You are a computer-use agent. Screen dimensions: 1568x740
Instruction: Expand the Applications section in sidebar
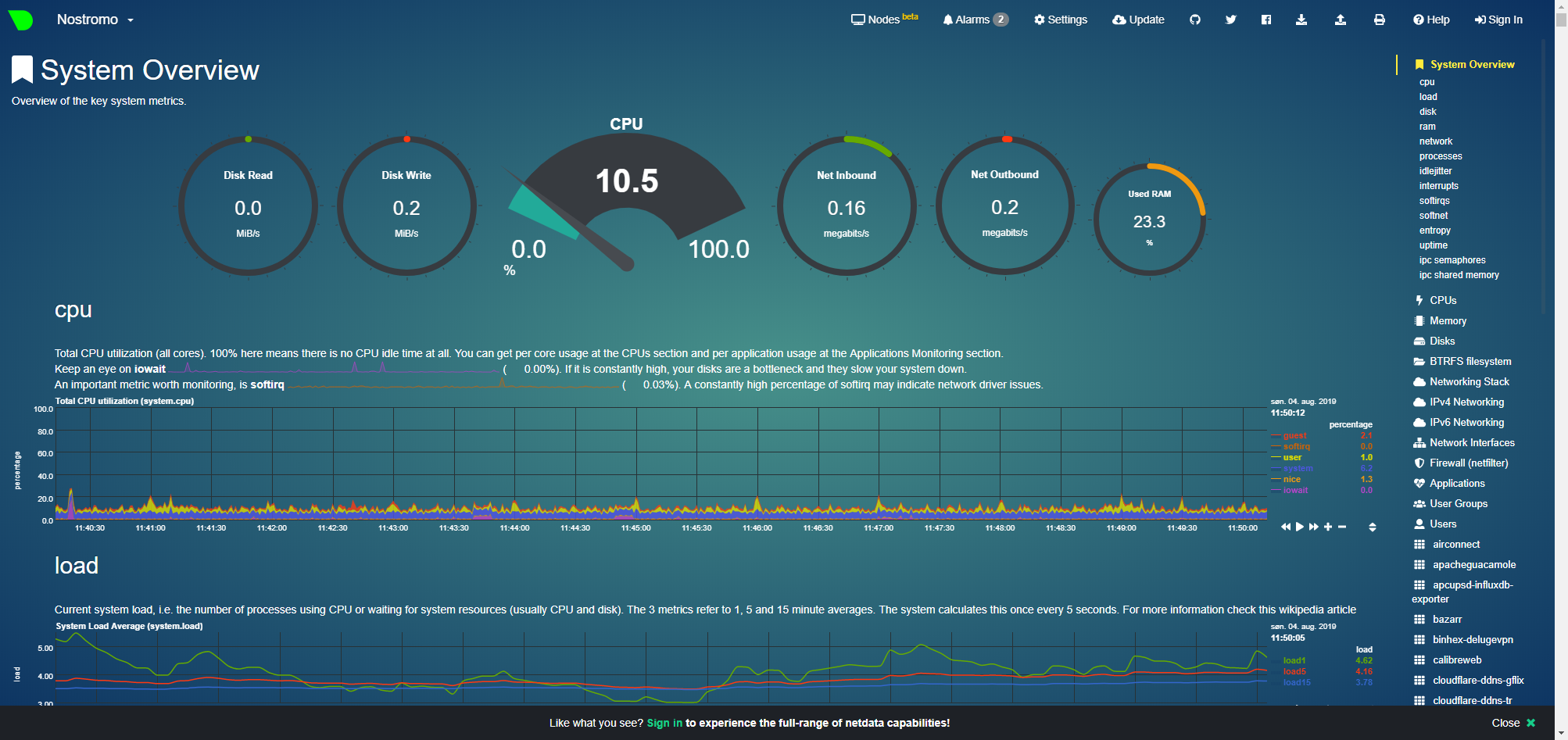click(x=1456, y=484)
